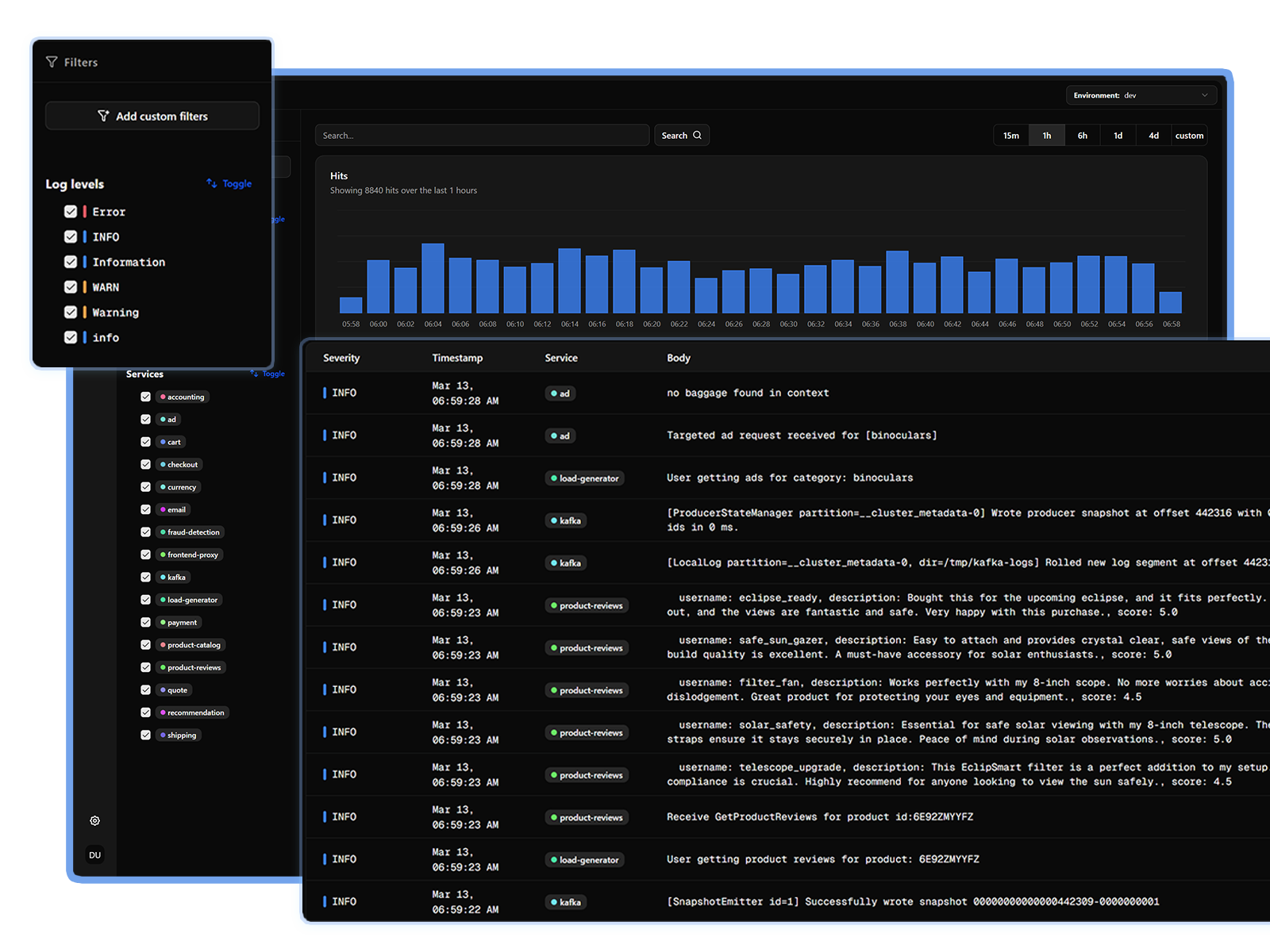
Task: Click the kafka service badge in first kafka row
Action: point(565,521)
